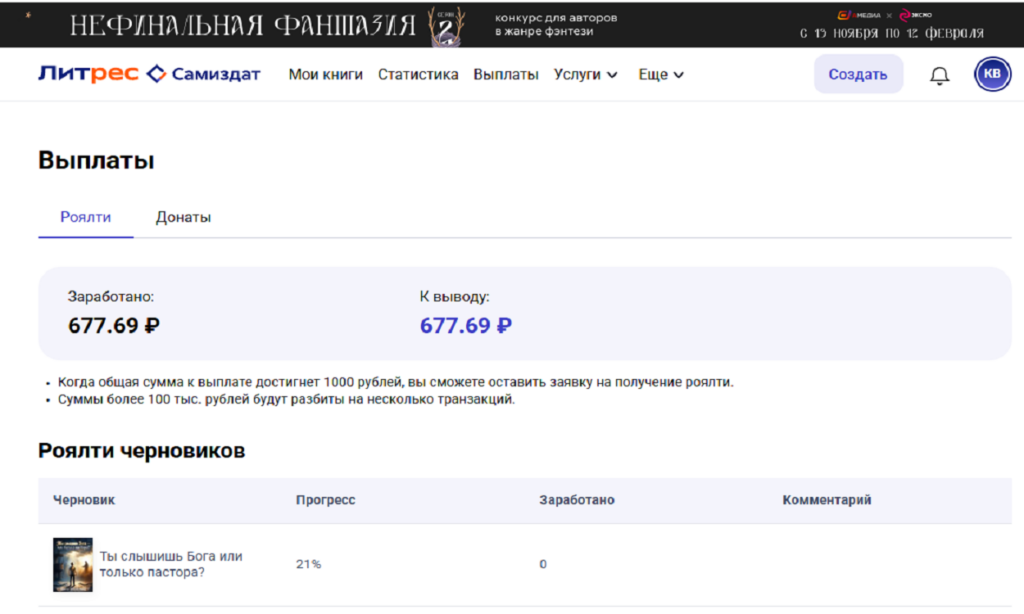Open the book cover thumbnail
The image size is (1024, 614).
(x=72, y=564)
